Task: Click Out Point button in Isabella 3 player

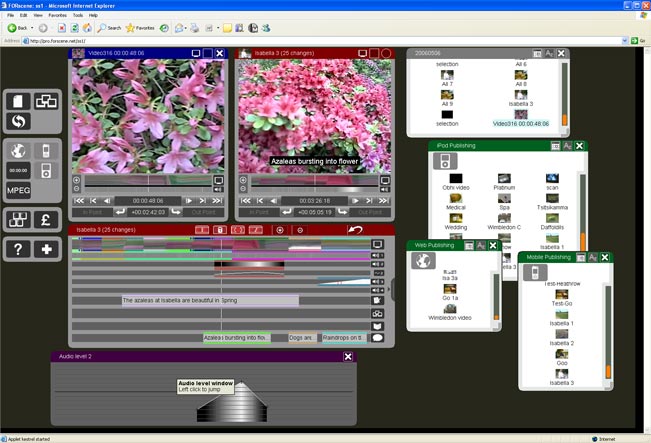Action: point(370,212)
